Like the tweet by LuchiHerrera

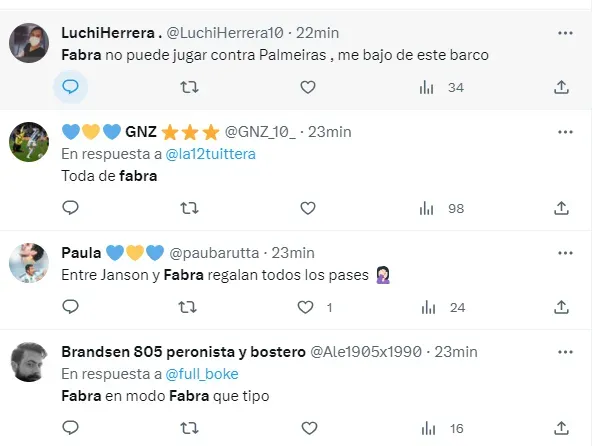click(308, 87)
